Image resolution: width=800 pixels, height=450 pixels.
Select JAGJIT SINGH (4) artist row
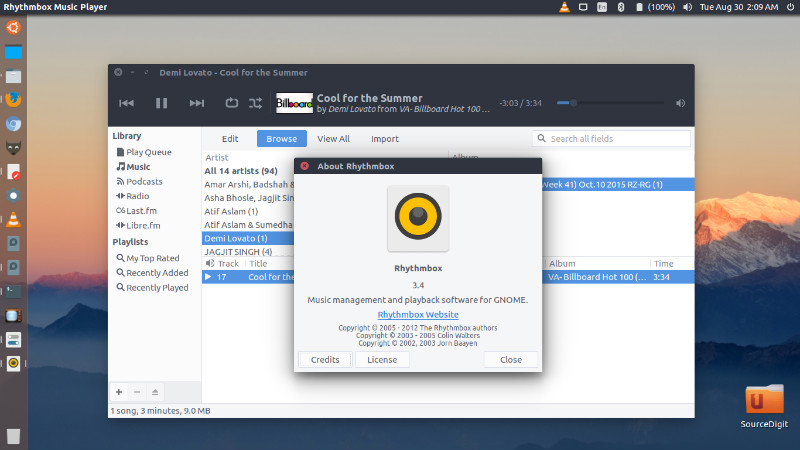coord(248,252)
